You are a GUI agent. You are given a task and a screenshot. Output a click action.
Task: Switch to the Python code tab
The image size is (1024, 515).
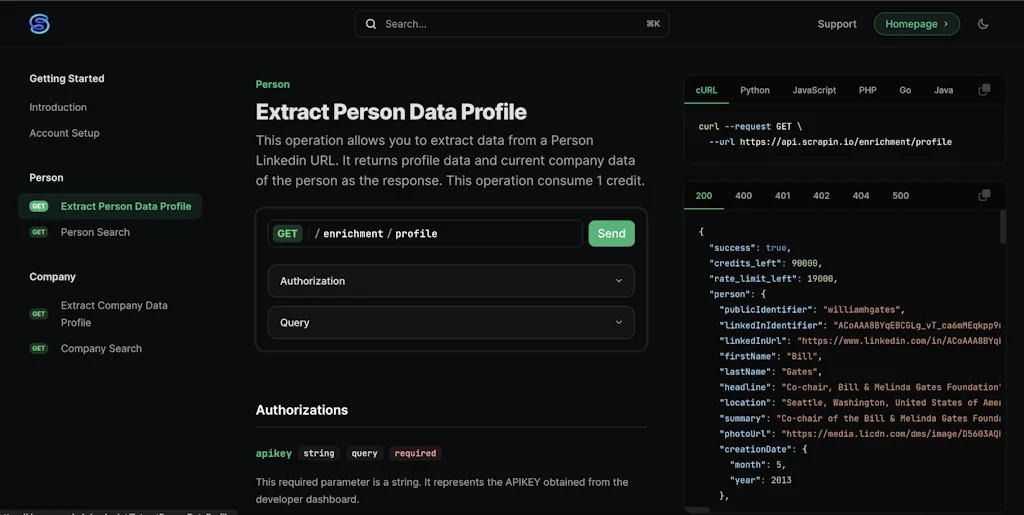(755, 90)
